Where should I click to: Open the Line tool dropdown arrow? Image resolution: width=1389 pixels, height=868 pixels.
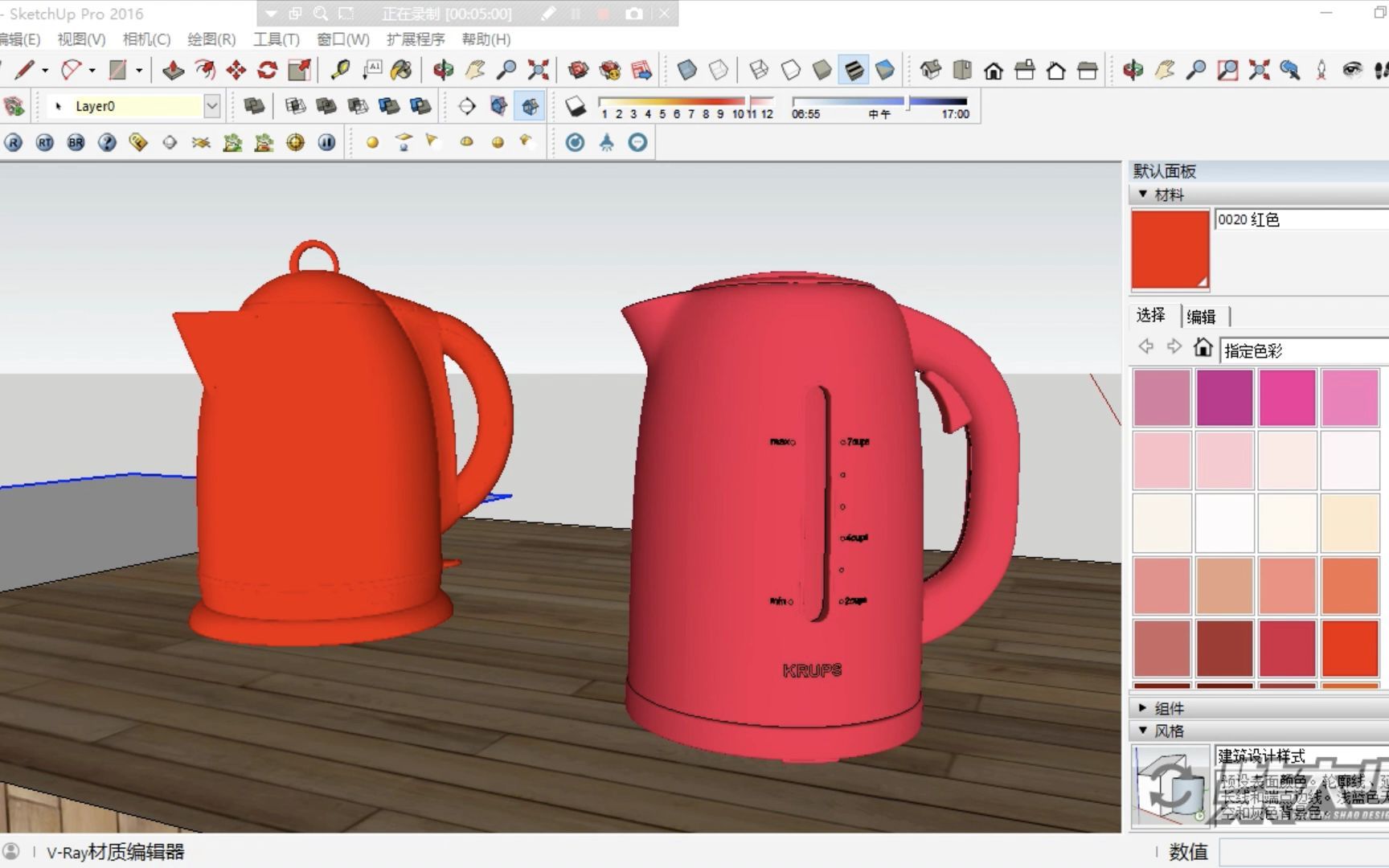(45, 71)
